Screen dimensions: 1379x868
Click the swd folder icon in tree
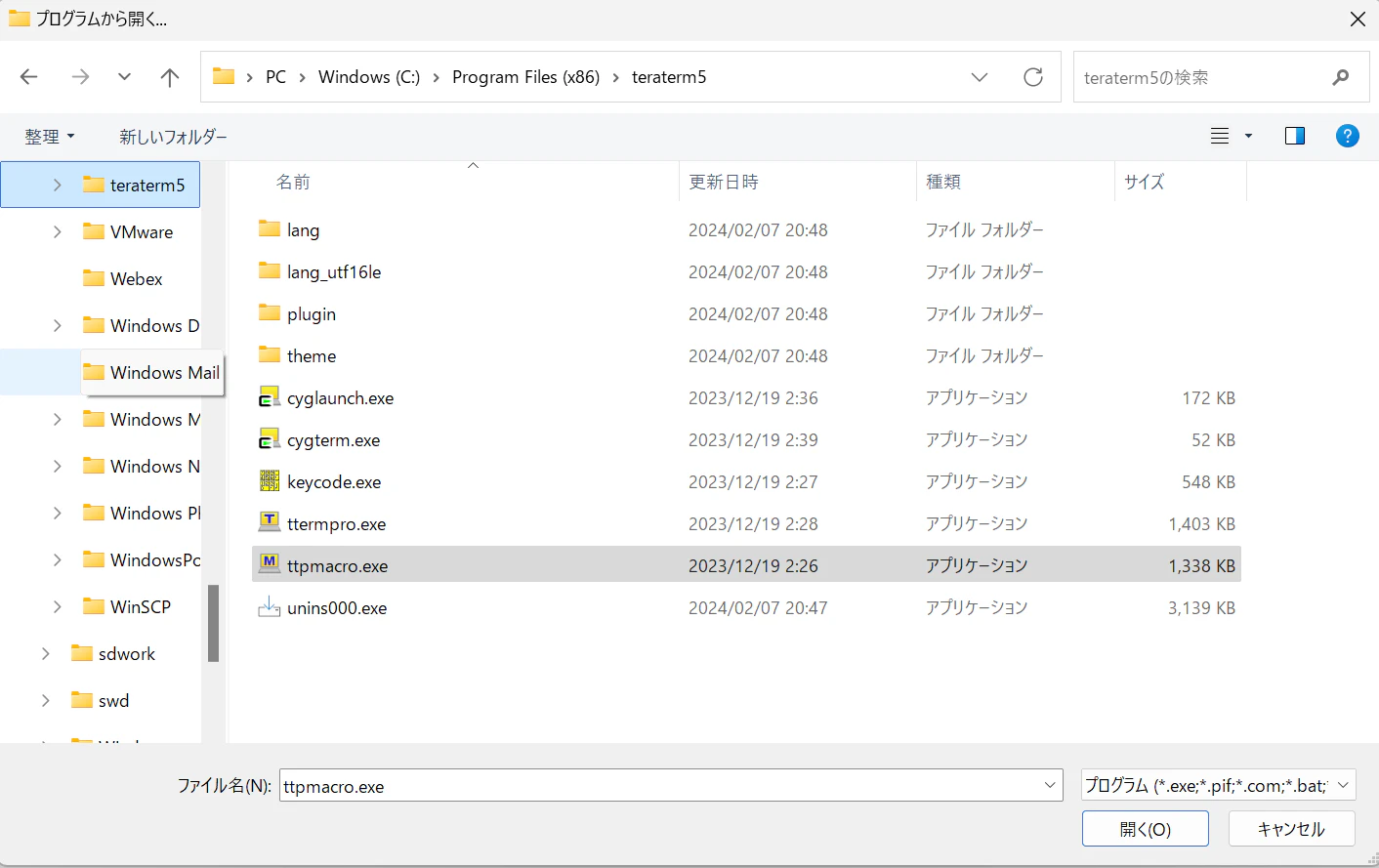[82, 700]
